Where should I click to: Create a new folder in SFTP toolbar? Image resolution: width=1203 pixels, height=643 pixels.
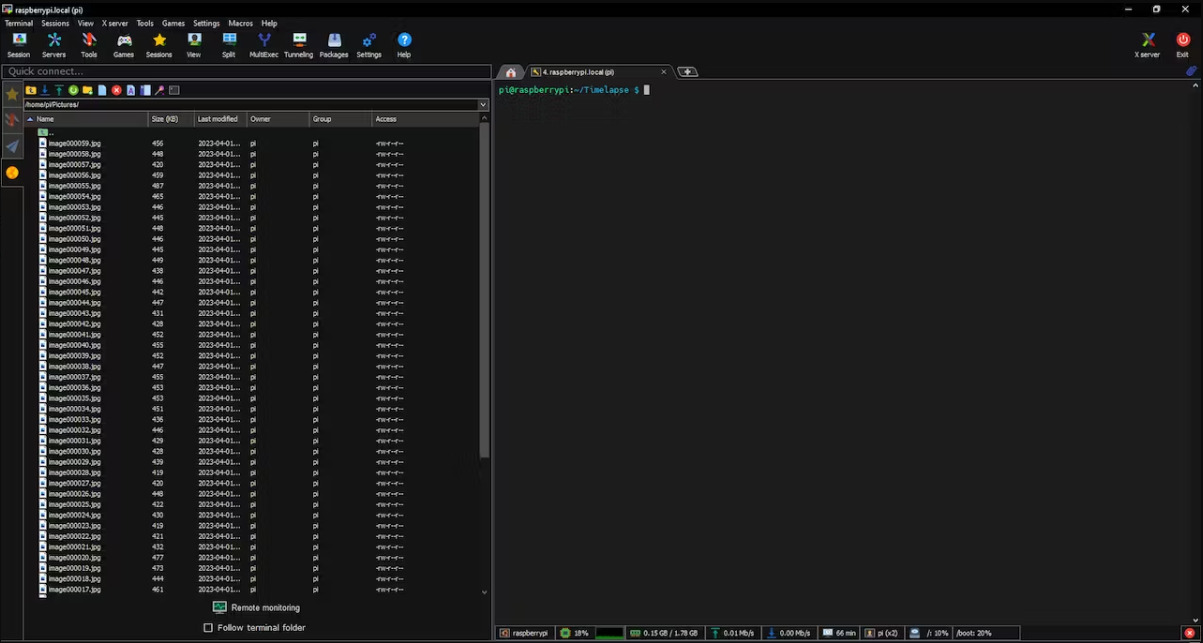pos(88,90)
